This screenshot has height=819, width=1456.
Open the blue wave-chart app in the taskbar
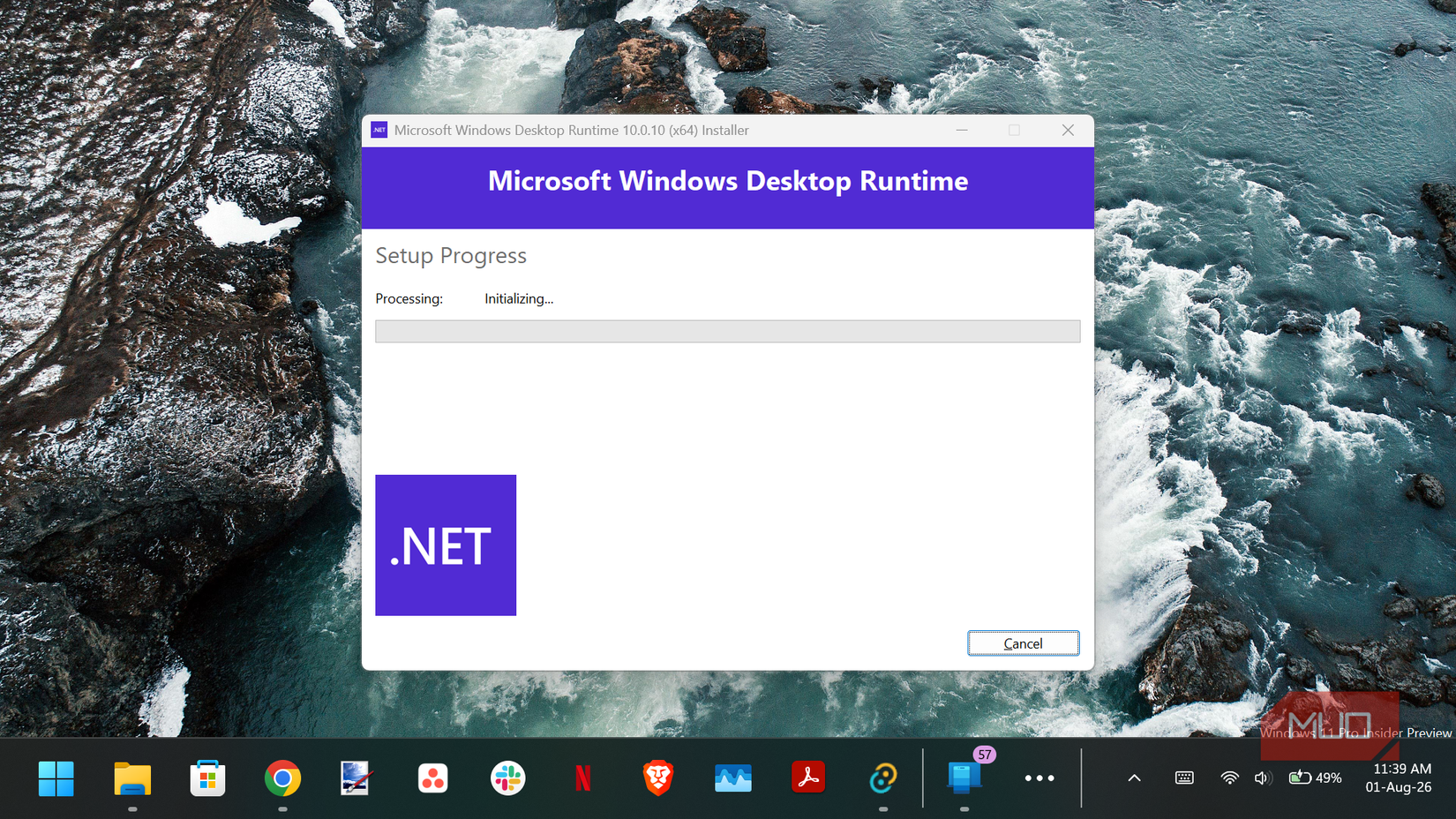(x=733, y=778)
